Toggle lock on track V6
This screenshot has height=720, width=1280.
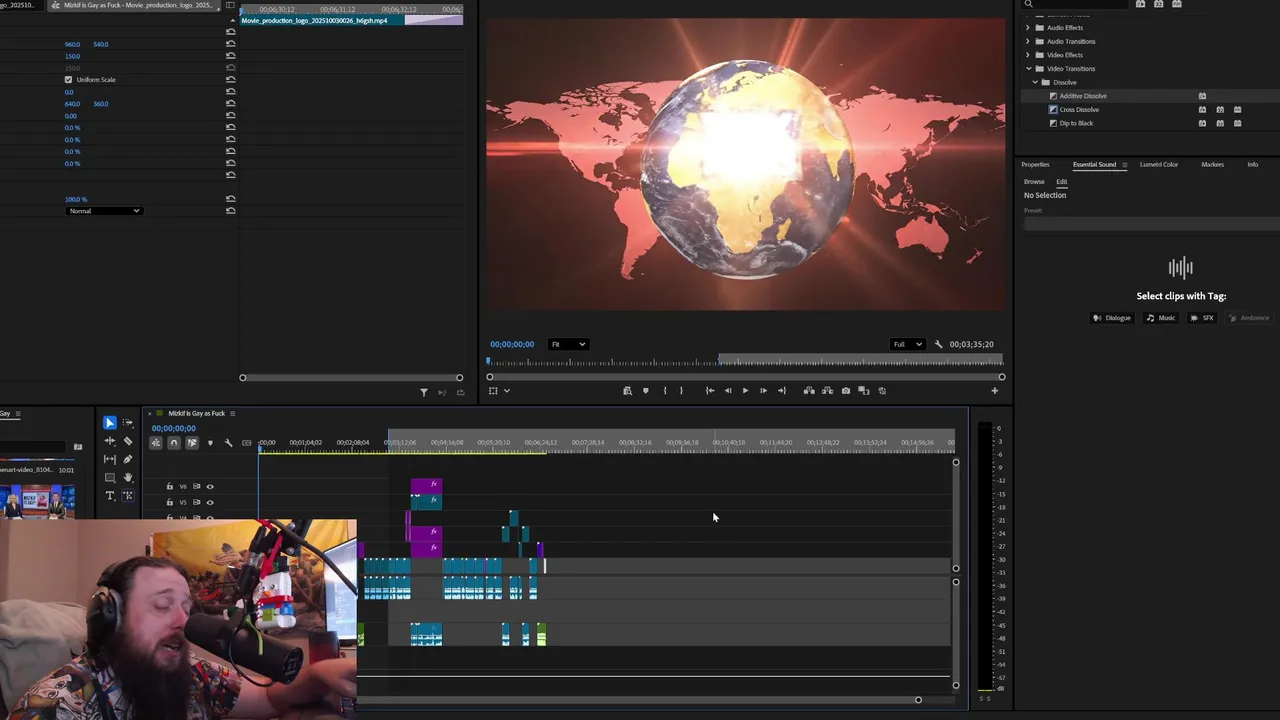tap(170, 487)
